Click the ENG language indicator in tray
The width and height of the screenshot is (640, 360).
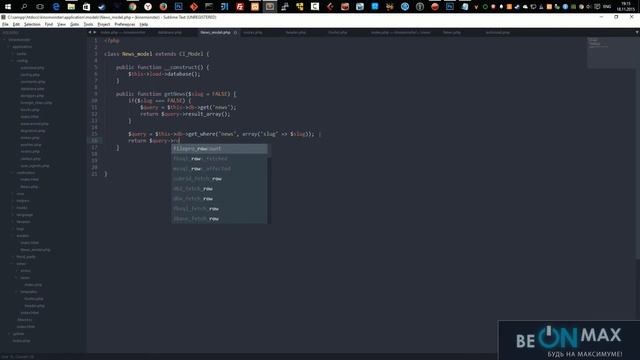coord(607,7)
